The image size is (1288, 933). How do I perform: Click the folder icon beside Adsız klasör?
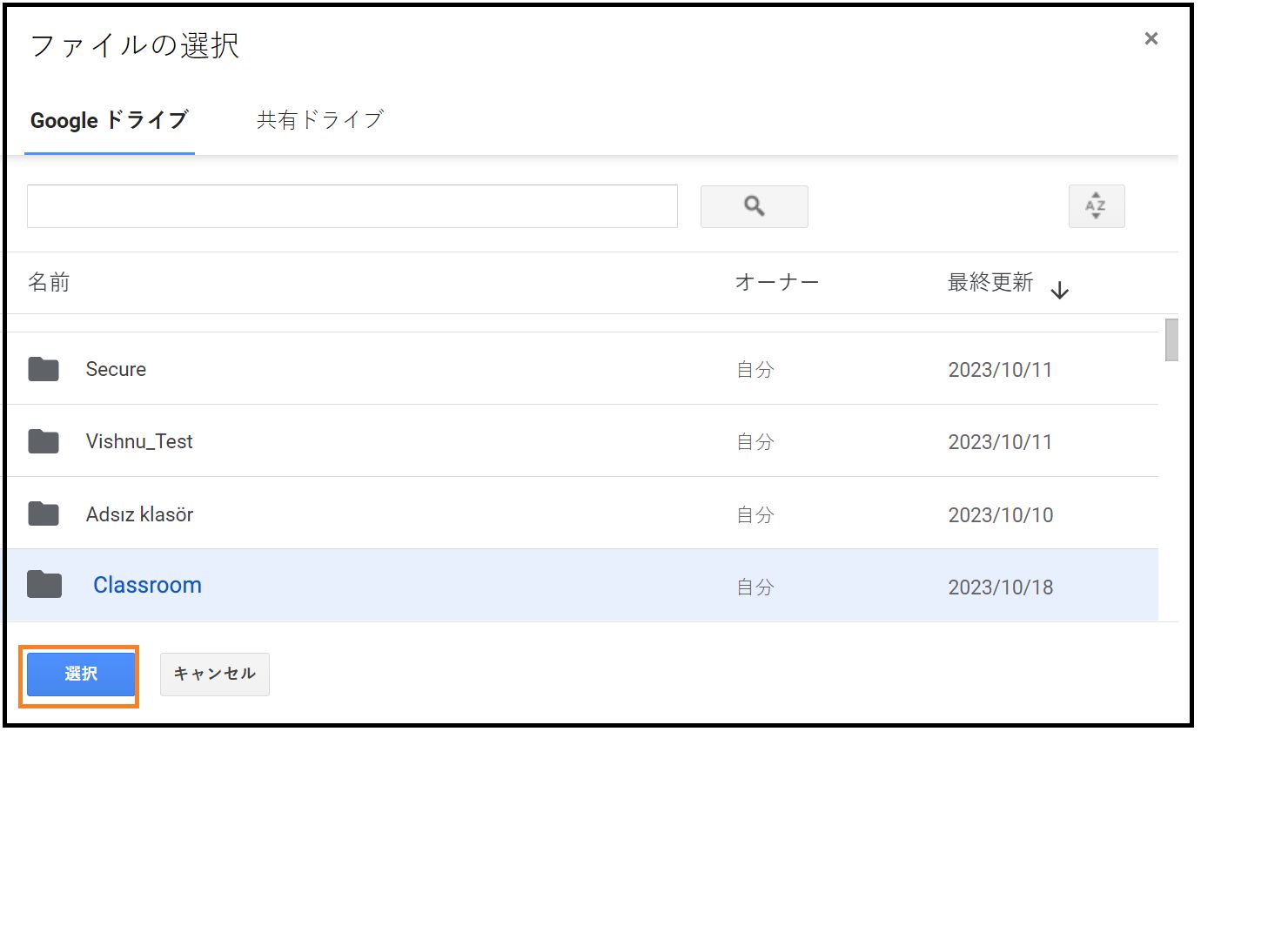[x=44, y=514]
